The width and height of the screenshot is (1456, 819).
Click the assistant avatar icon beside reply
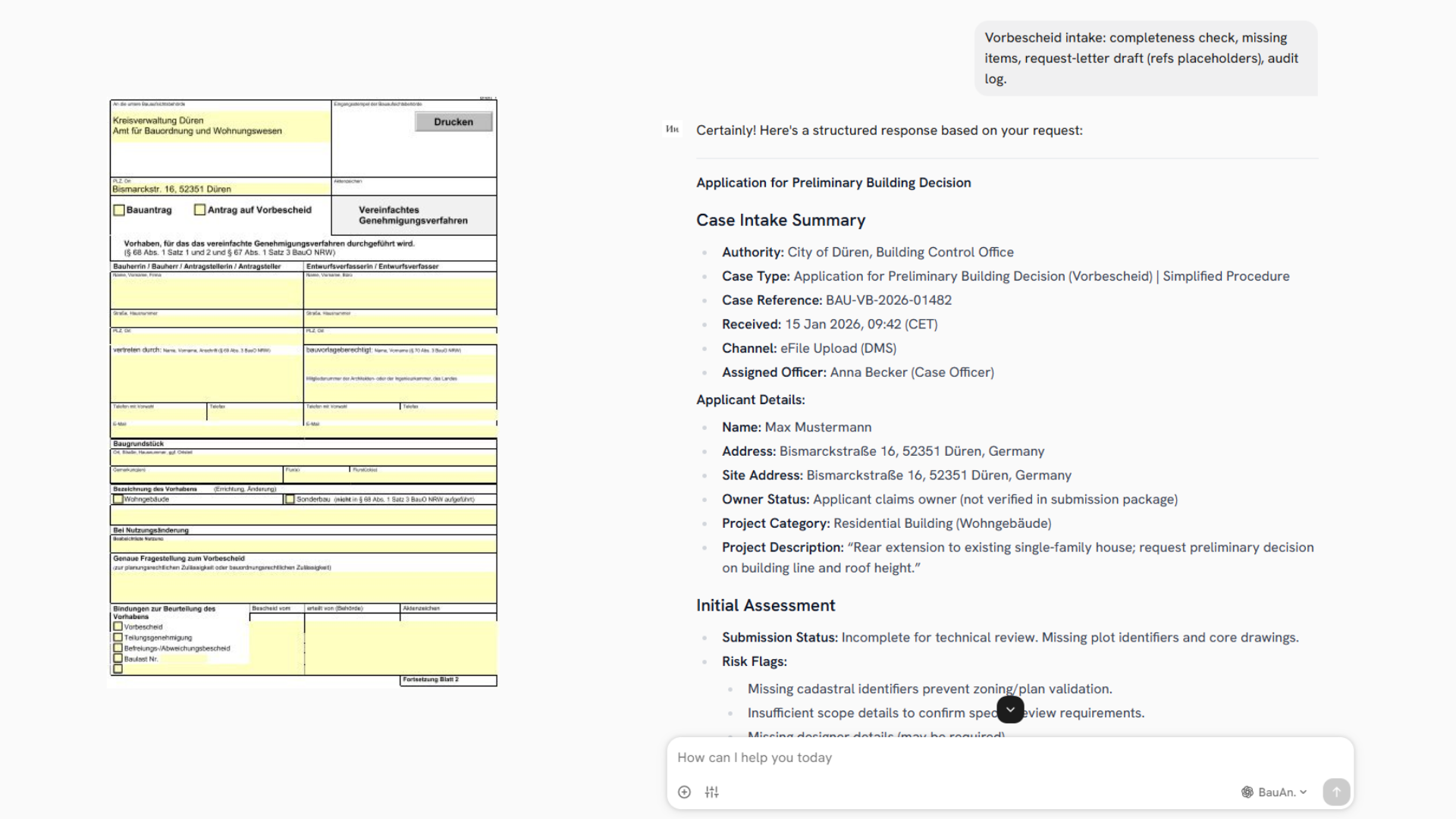pyautogui.click(x=672, y=130)
